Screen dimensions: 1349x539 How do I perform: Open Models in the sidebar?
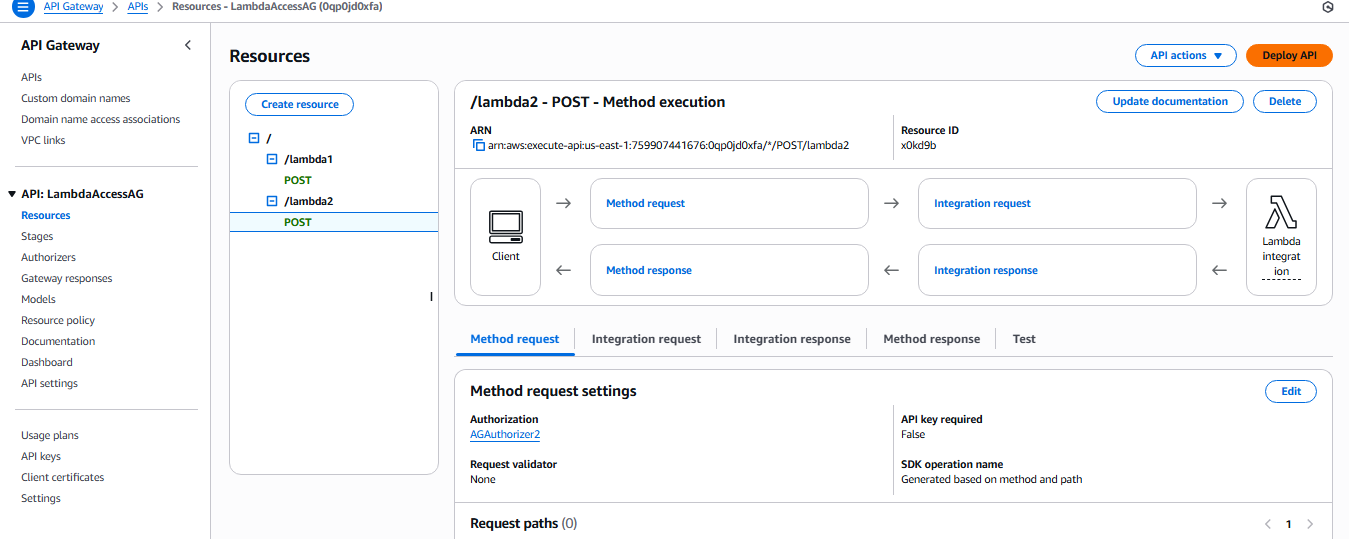coord(38,299)
